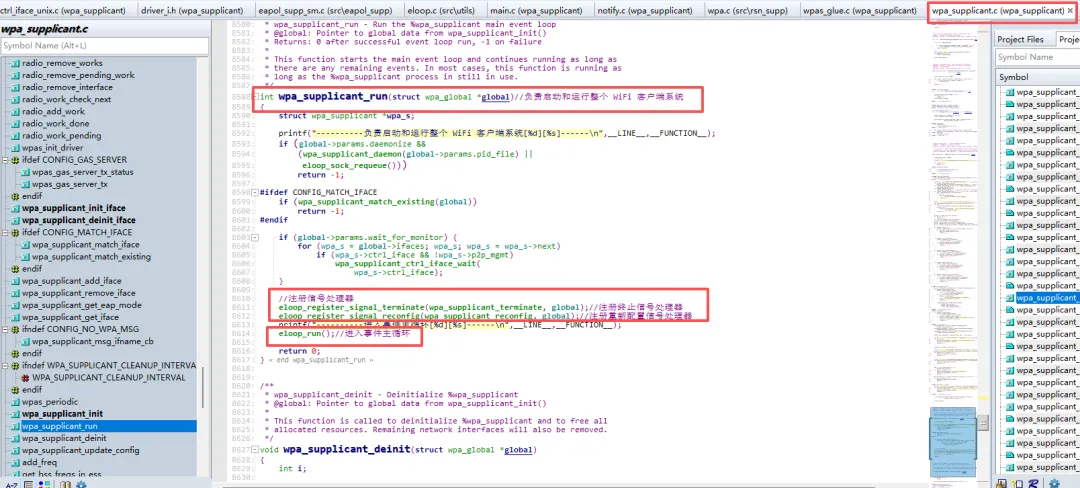
Task: Click editor vertical scrollbar thumb
Action: (984, 423)
